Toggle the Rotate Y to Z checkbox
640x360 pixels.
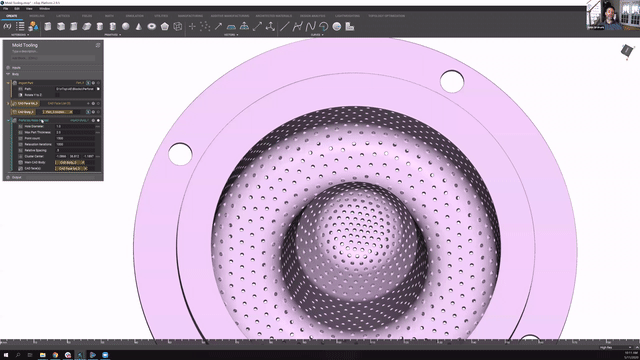(x=57, y=95)
